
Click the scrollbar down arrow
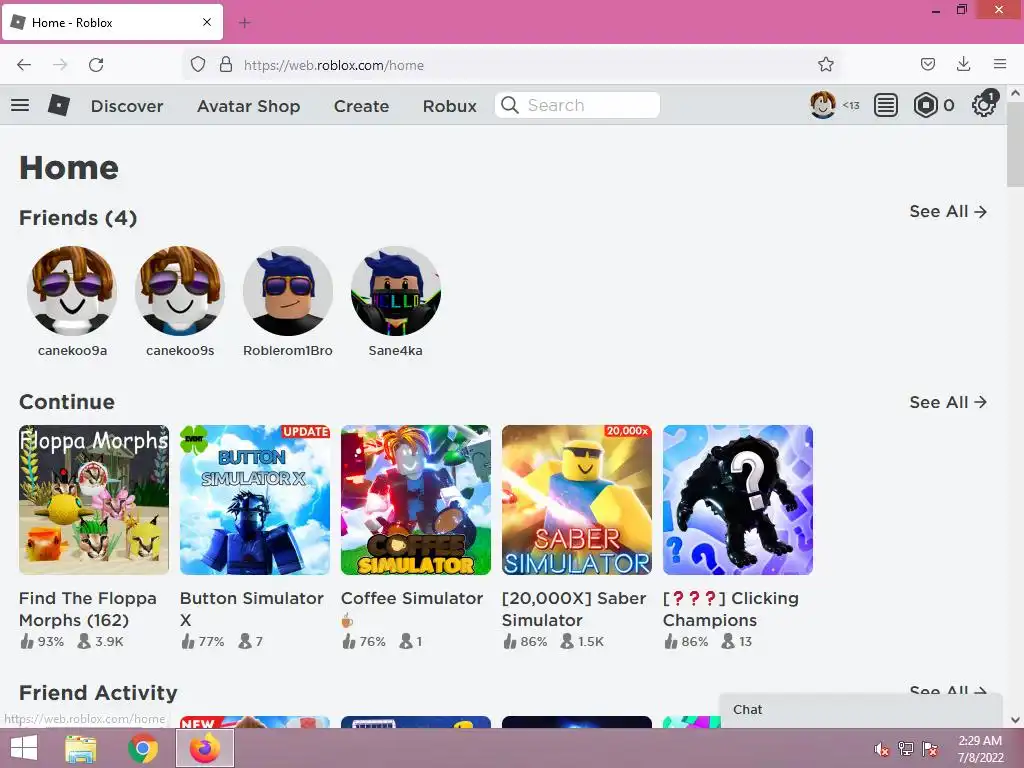coord(1015,720)
